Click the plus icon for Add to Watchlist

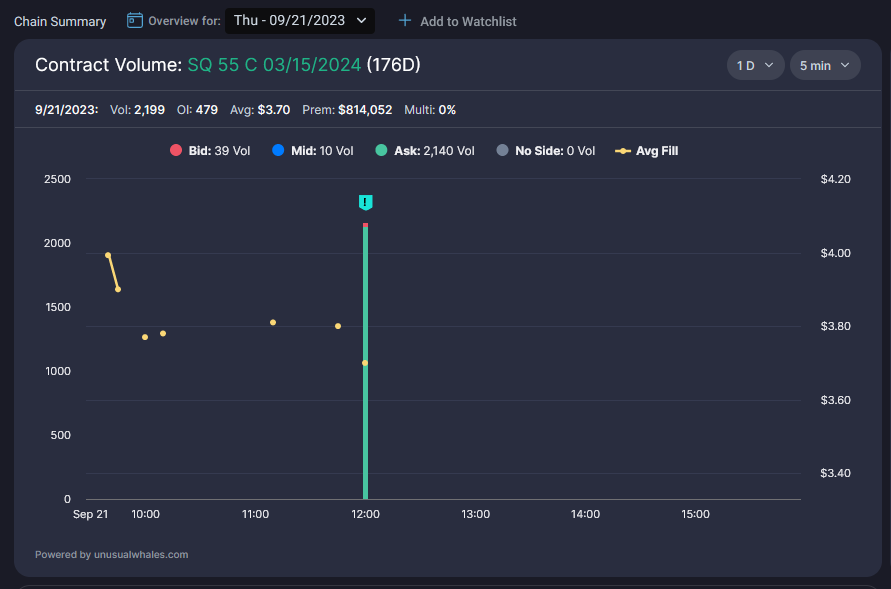coord(405,21)
